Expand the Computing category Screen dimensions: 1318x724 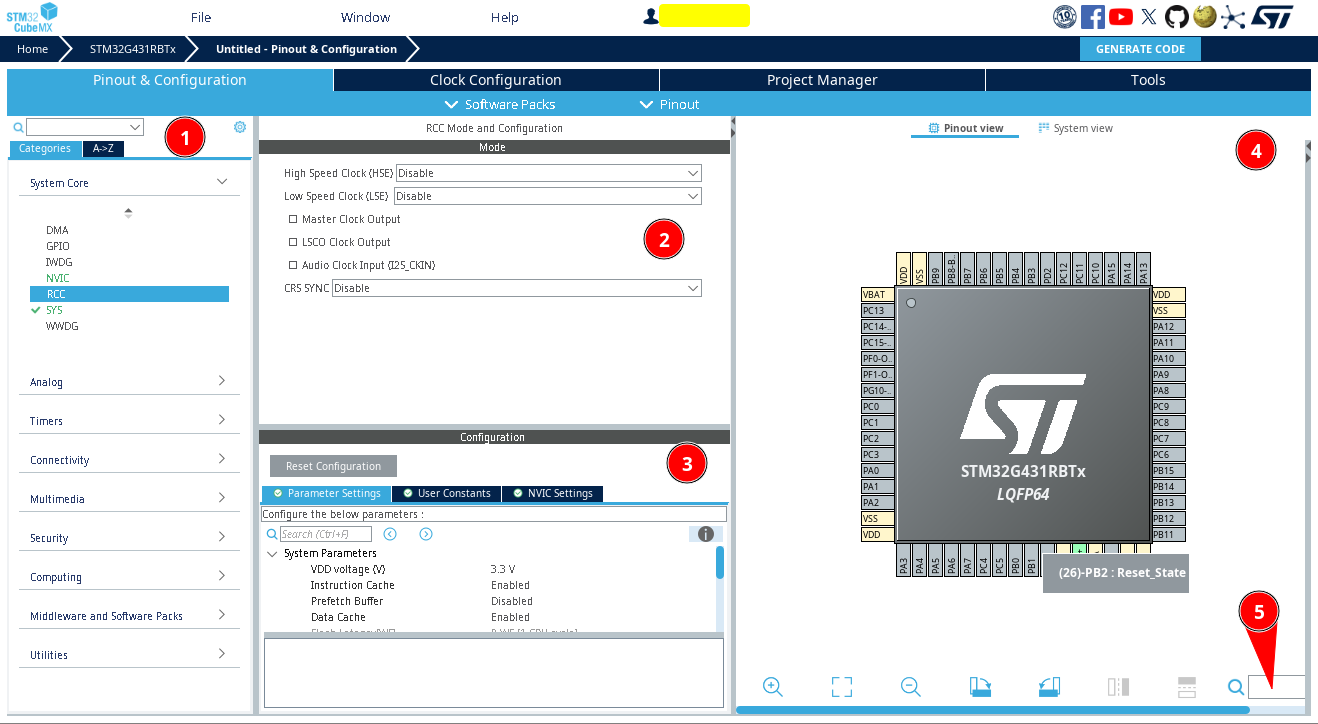point(222,576)
